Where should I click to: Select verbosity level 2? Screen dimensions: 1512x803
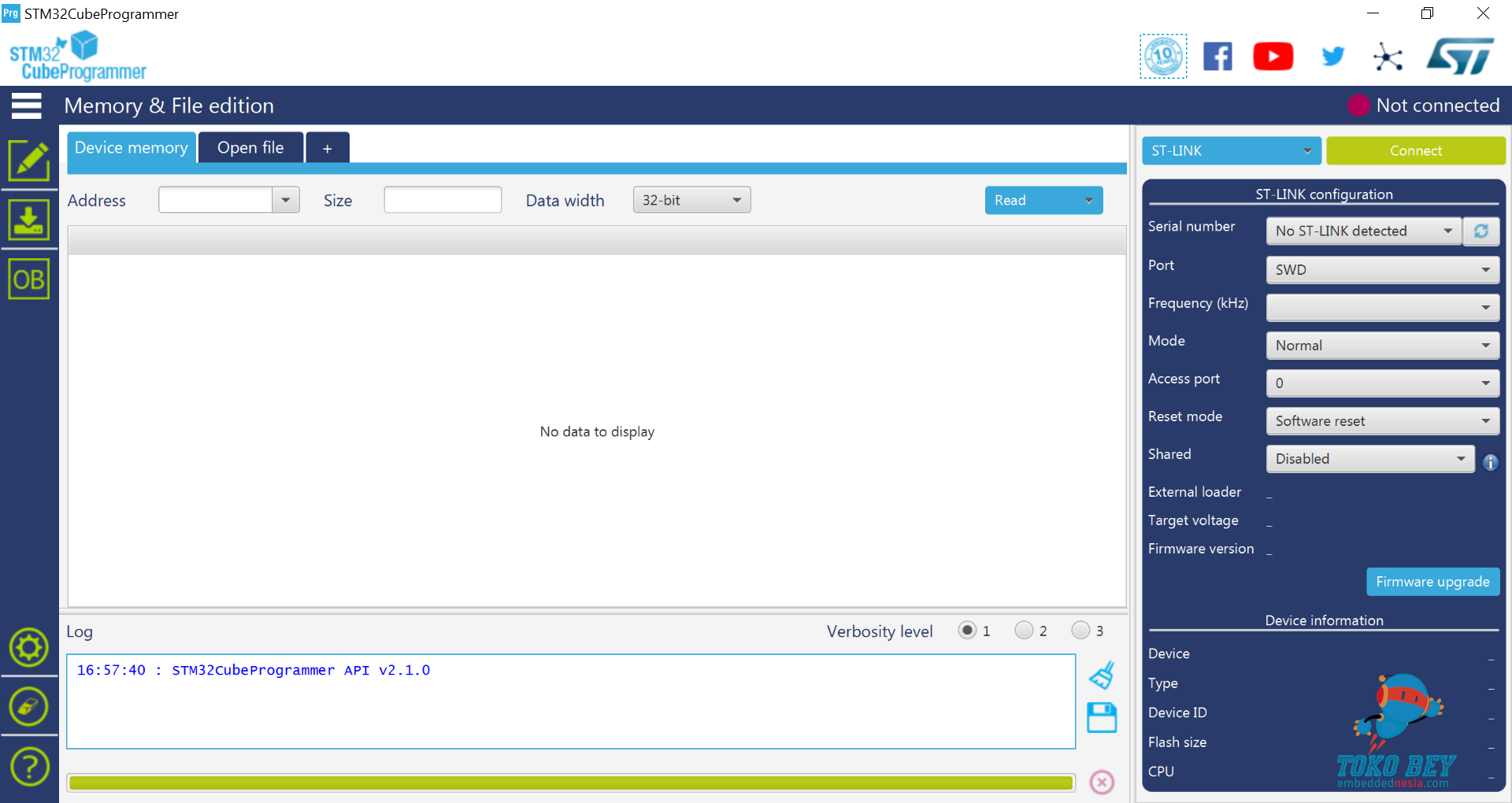click(x=1024, y=631)
